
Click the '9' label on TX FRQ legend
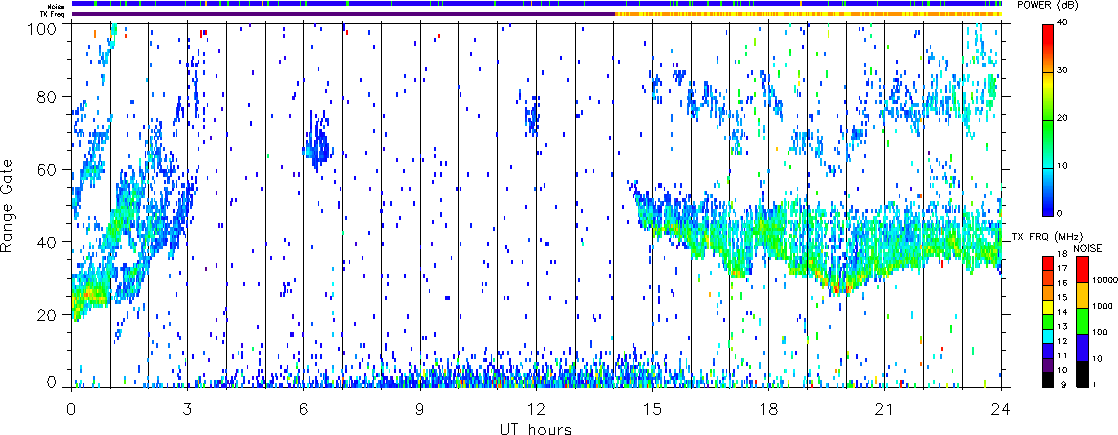1063,386
